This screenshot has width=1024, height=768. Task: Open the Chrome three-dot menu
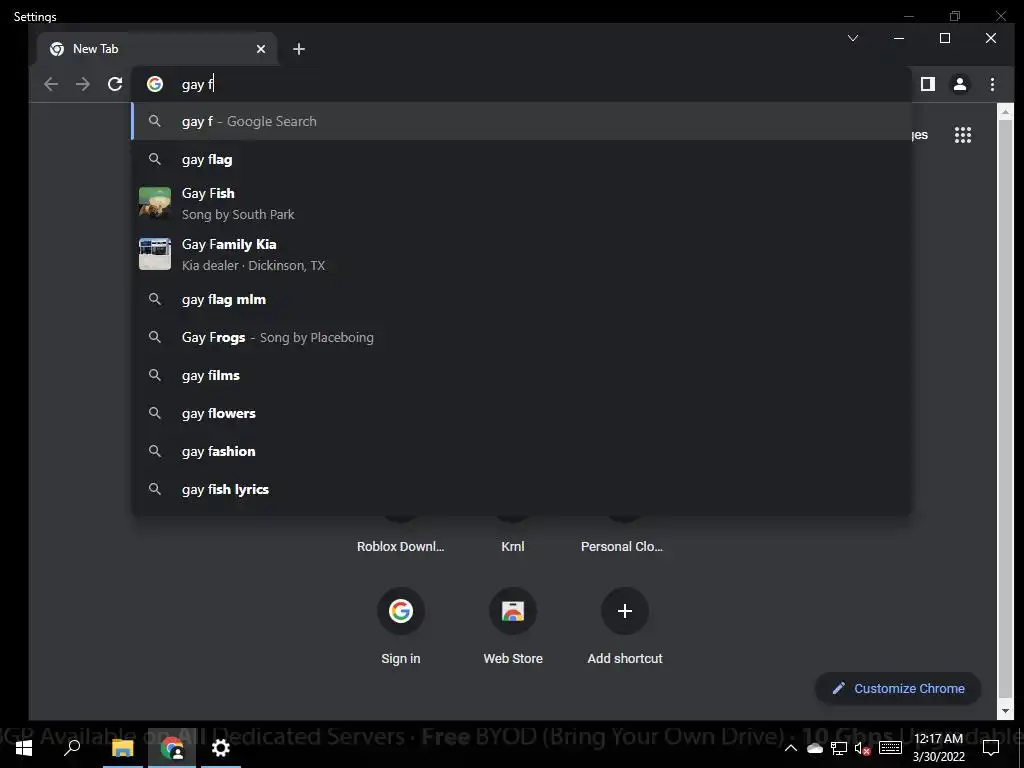coord(992,84)
